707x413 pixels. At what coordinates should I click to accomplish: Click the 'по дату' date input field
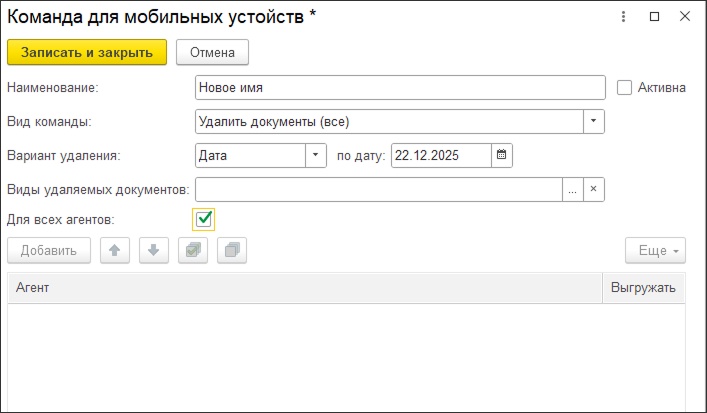[440, 155]
